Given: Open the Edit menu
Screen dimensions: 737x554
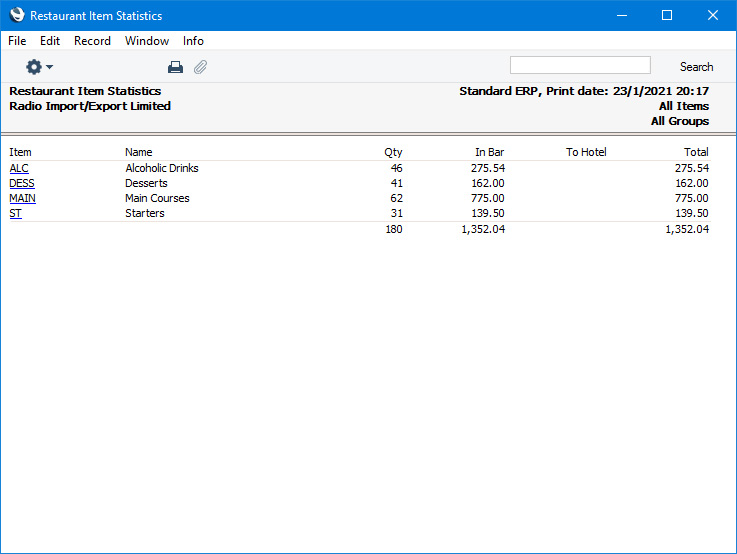Looking at the screenshot, I should coord(50,41).
